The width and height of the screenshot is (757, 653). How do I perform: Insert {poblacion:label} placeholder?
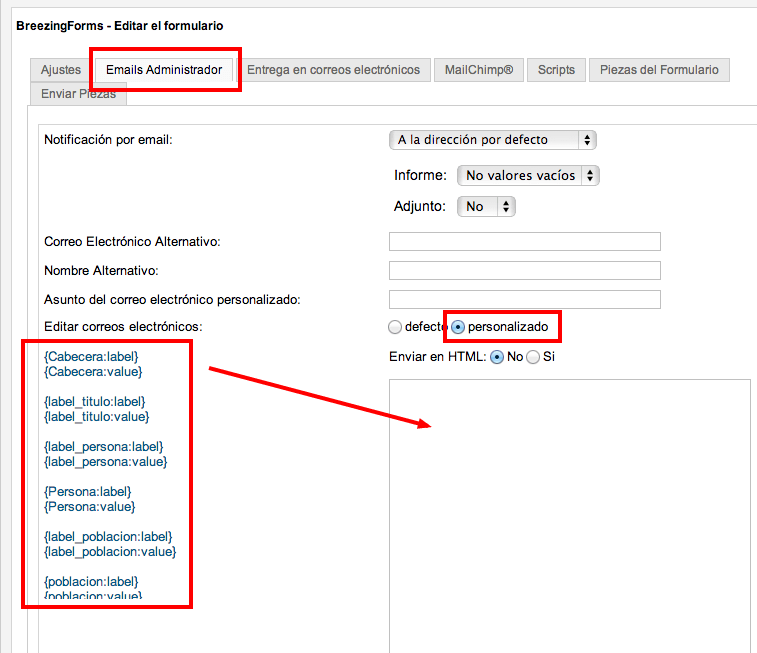click(x=91, y=581)
